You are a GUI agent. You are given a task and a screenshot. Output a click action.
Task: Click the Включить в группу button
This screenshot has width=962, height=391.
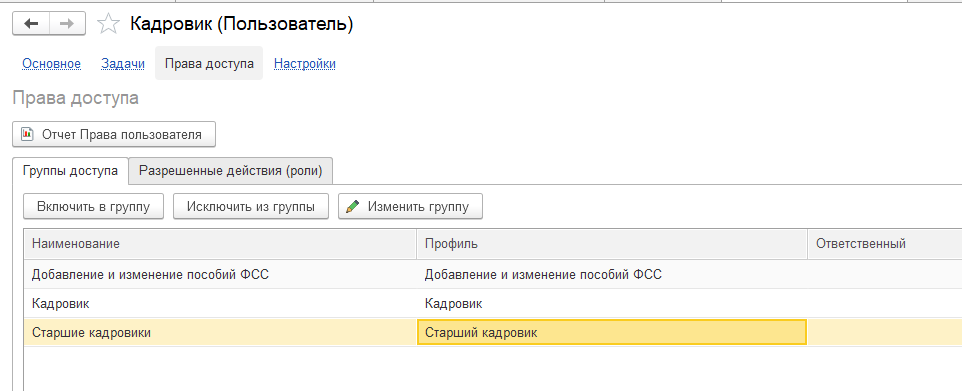coord(93,207)
